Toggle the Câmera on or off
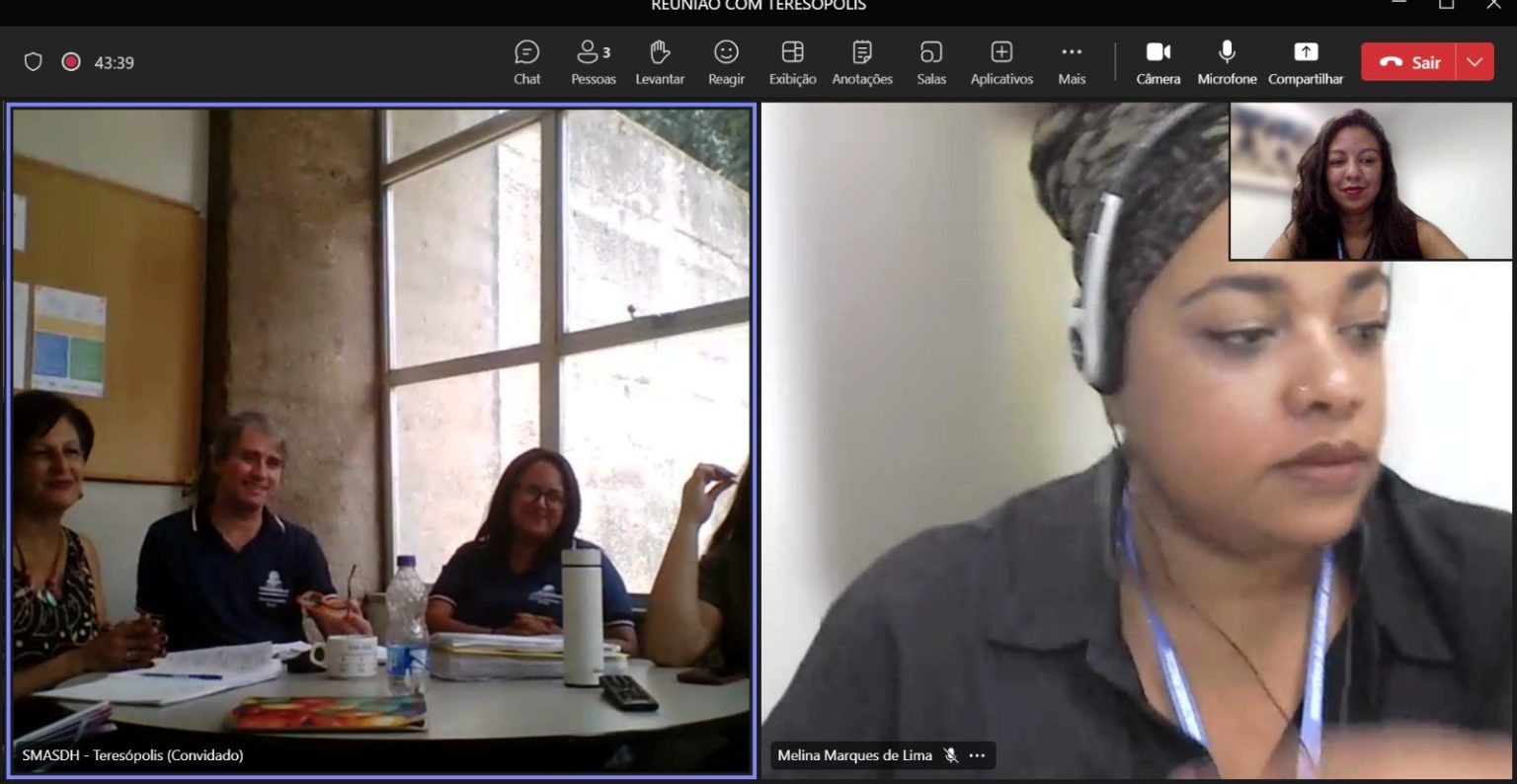Image resolution: width=1517 pixels, height=784 pixels. point(1158,62)
